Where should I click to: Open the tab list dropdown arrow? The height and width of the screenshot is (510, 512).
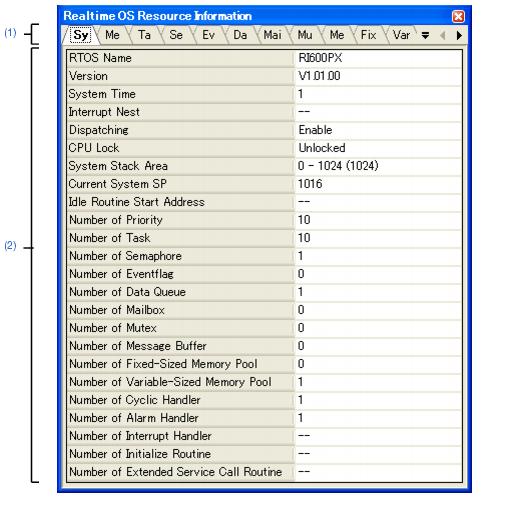[425, 35]
